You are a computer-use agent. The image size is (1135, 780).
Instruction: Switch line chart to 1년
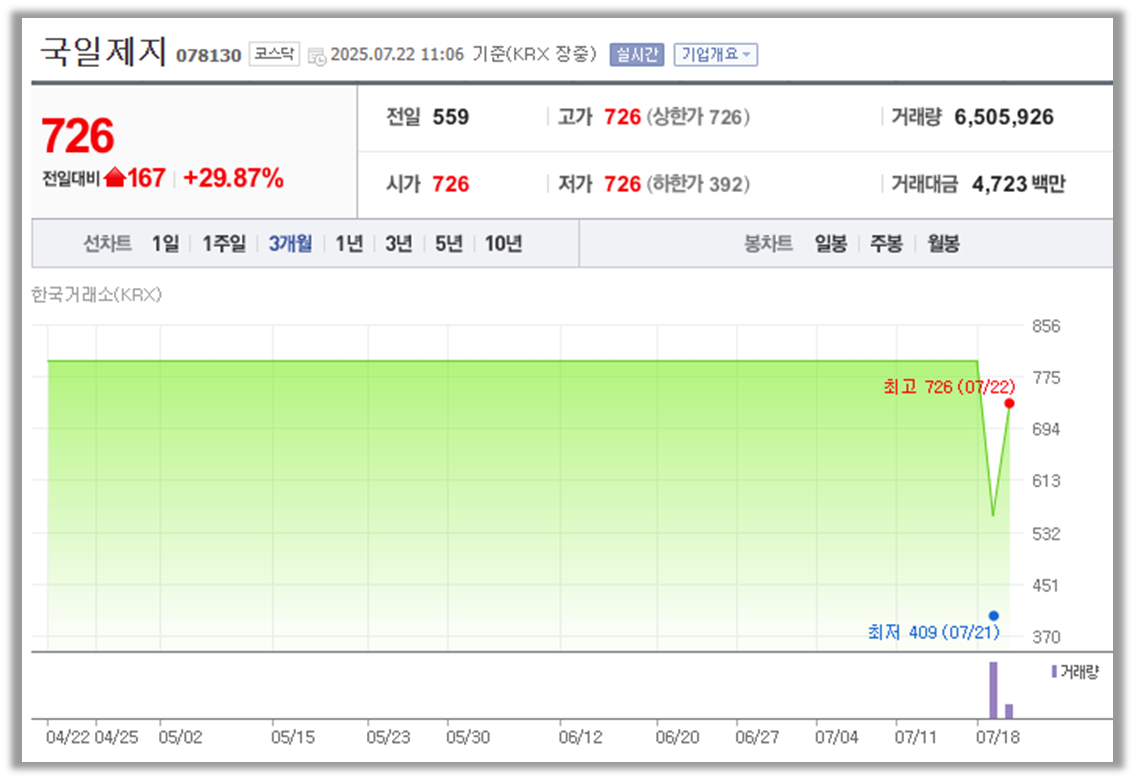349,244
